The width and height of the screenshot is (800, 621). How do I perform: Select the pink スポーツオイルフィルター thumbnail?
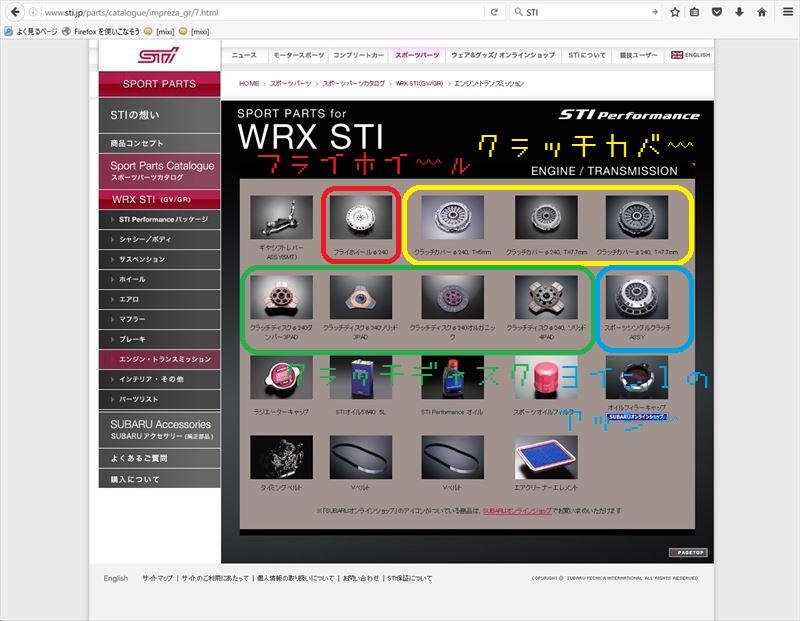coord(546,378)
